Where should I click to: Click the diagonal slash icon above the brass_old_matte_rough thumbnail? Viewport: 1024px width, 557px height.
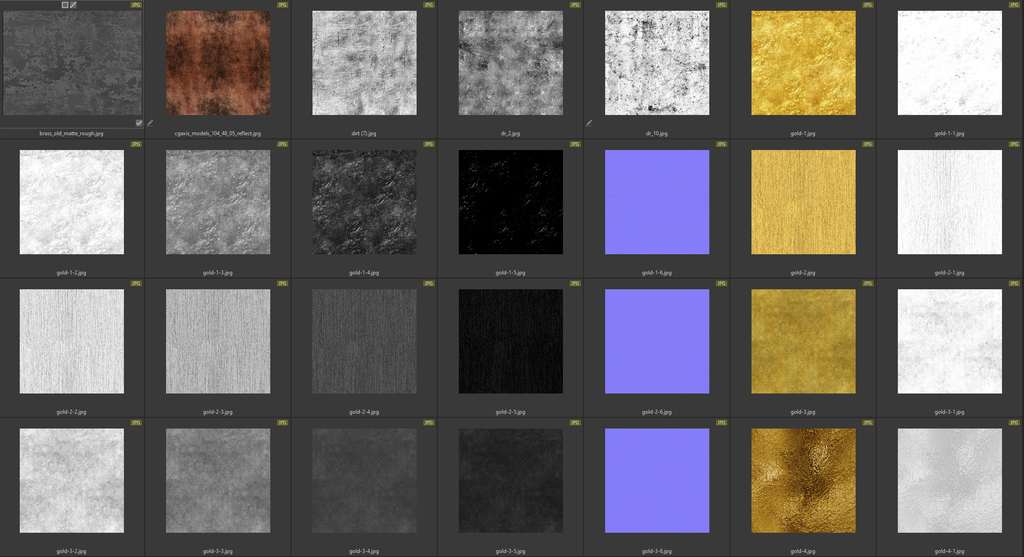pyautogui.click(x=73, y=5)
